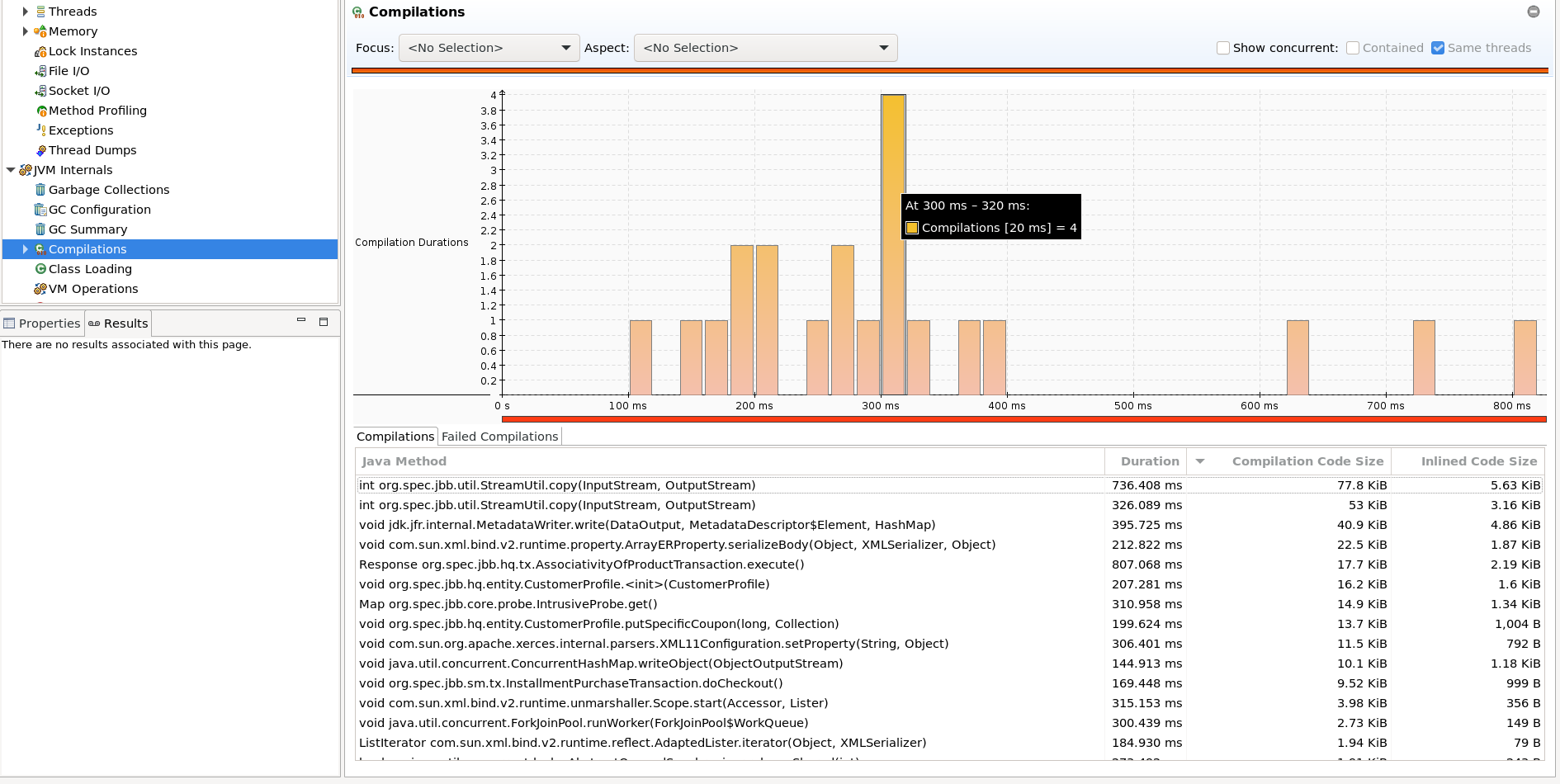
Task: Open the Focus dropdown
Action: pos(489,48)
